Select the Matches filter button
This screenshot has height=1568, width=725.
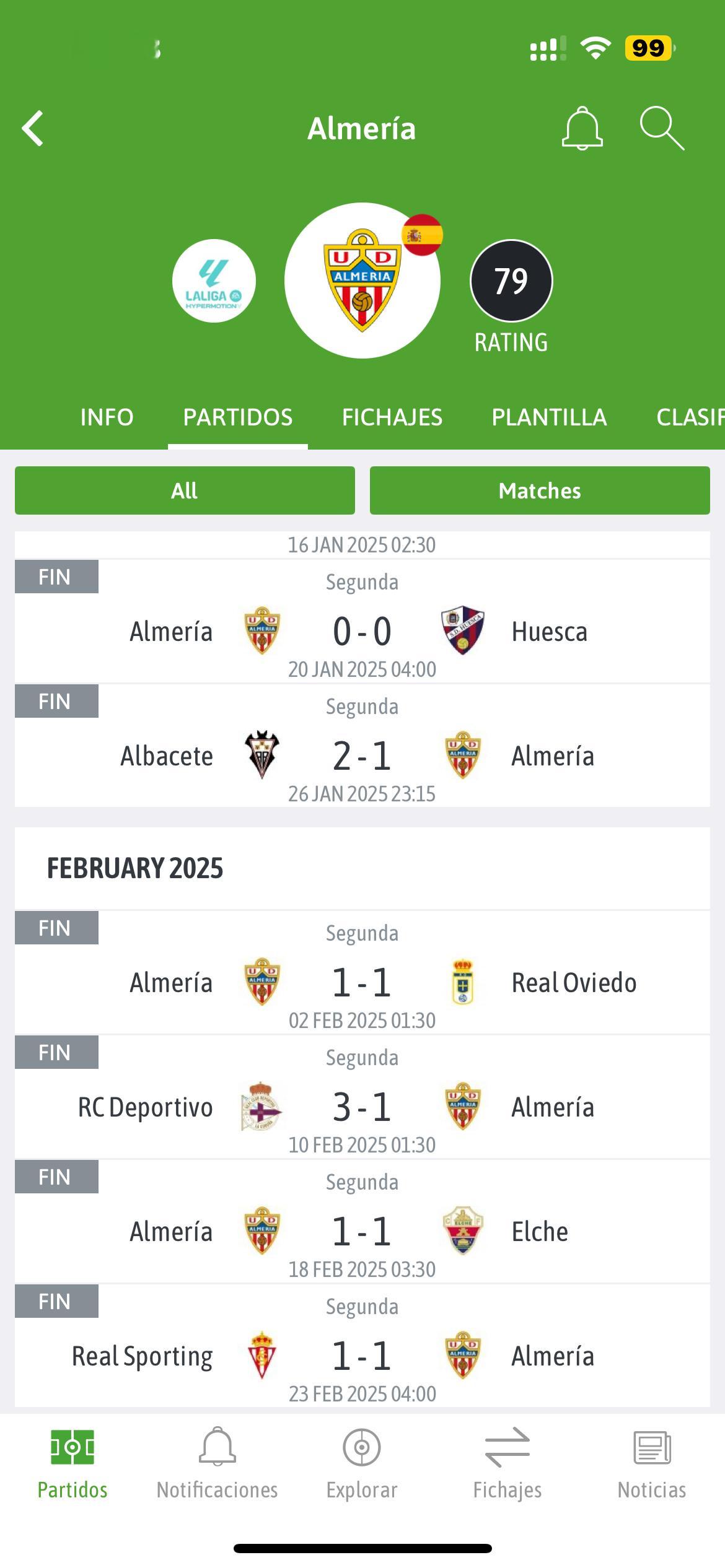(540, 490)
